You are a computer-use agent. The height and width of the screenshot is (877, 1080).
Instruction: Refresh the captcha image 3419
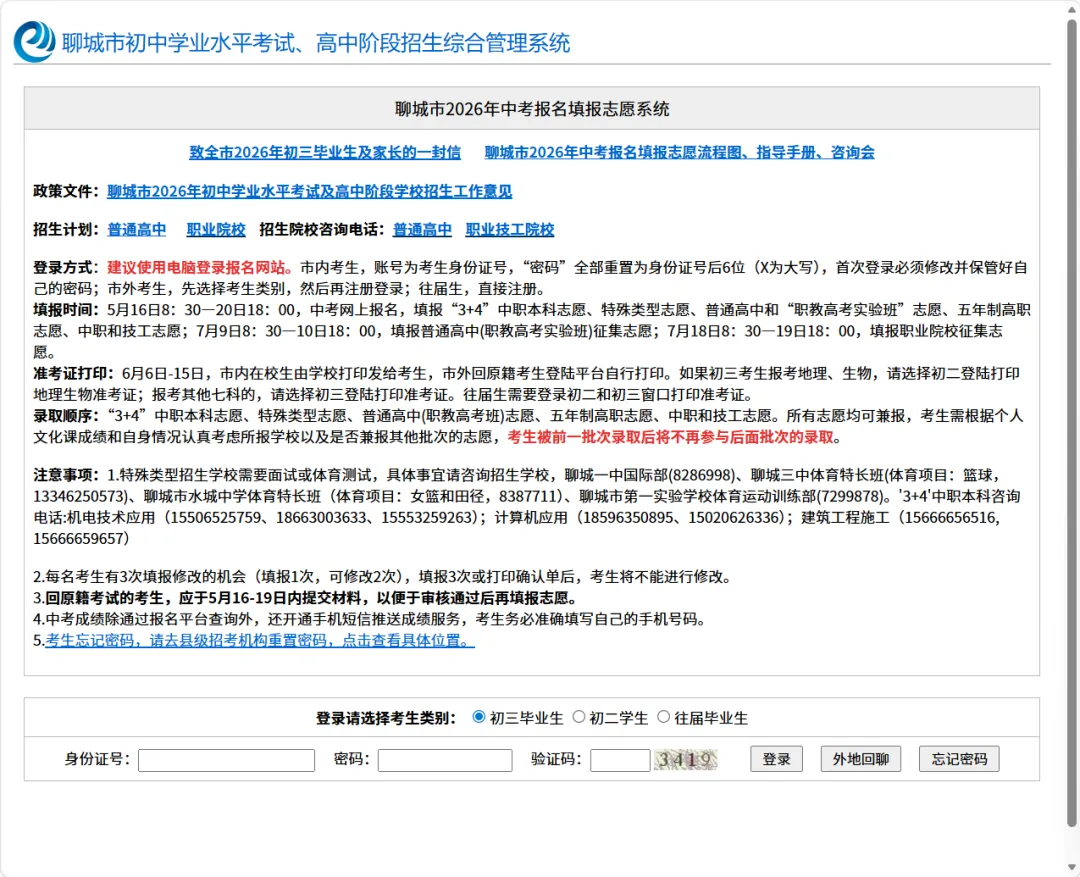tap(685, 759)
